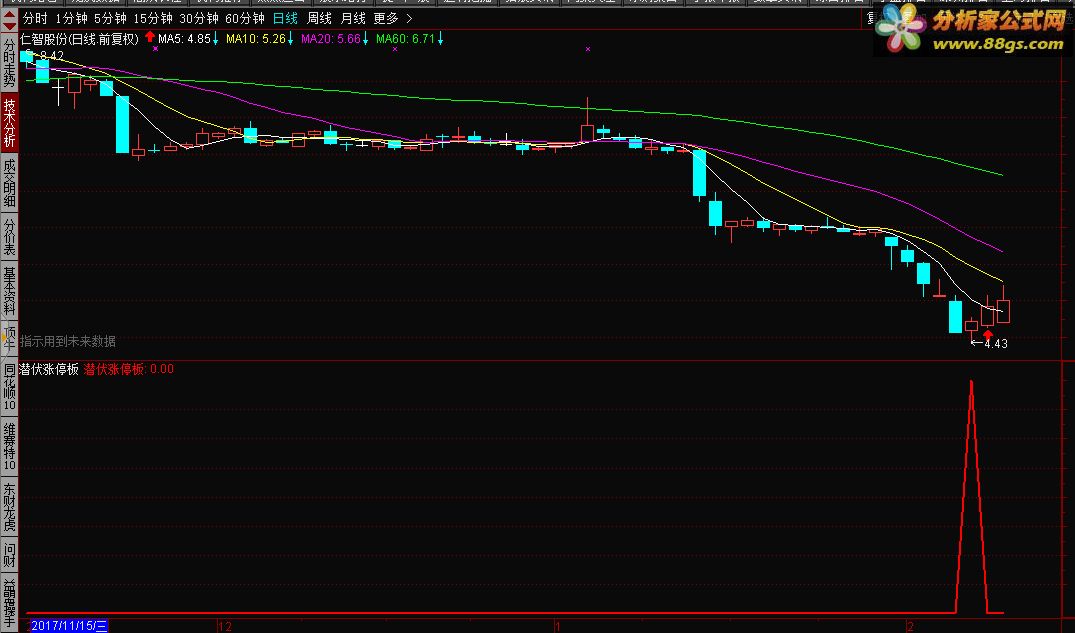Click the MA60: 6.71 indicator label

coord(405,39)
